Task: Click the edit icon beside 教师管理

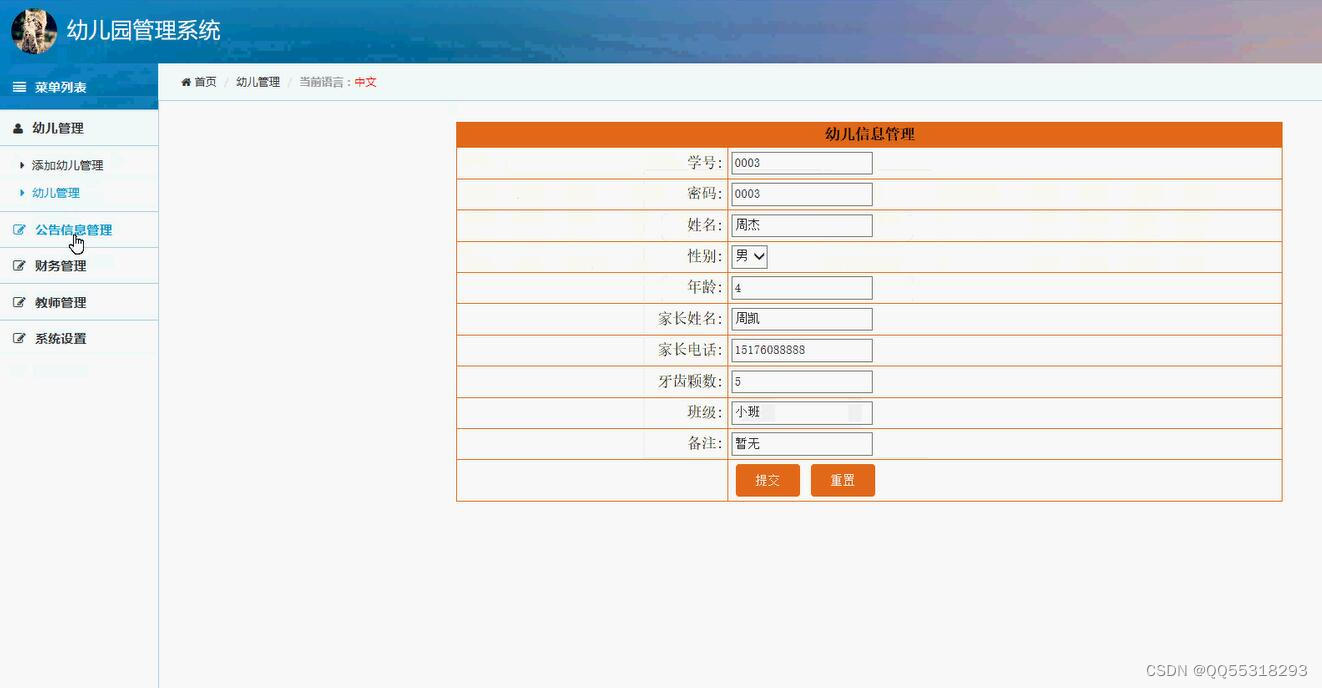Action: click(19, 302)
